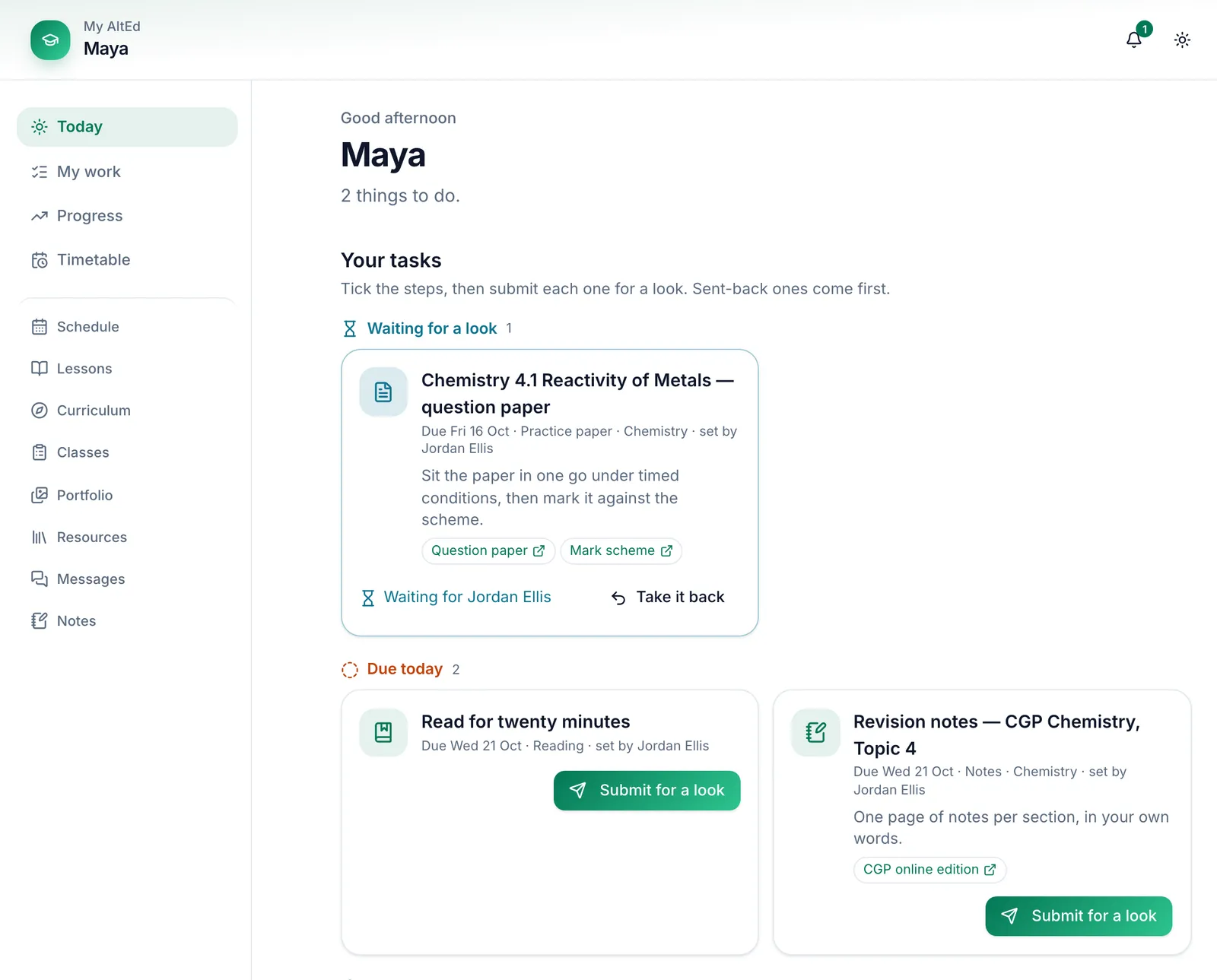The height and width of the screenshot is (980, 1217).
Task: Open the notifications bell icon
Action: click(1134, 40)
